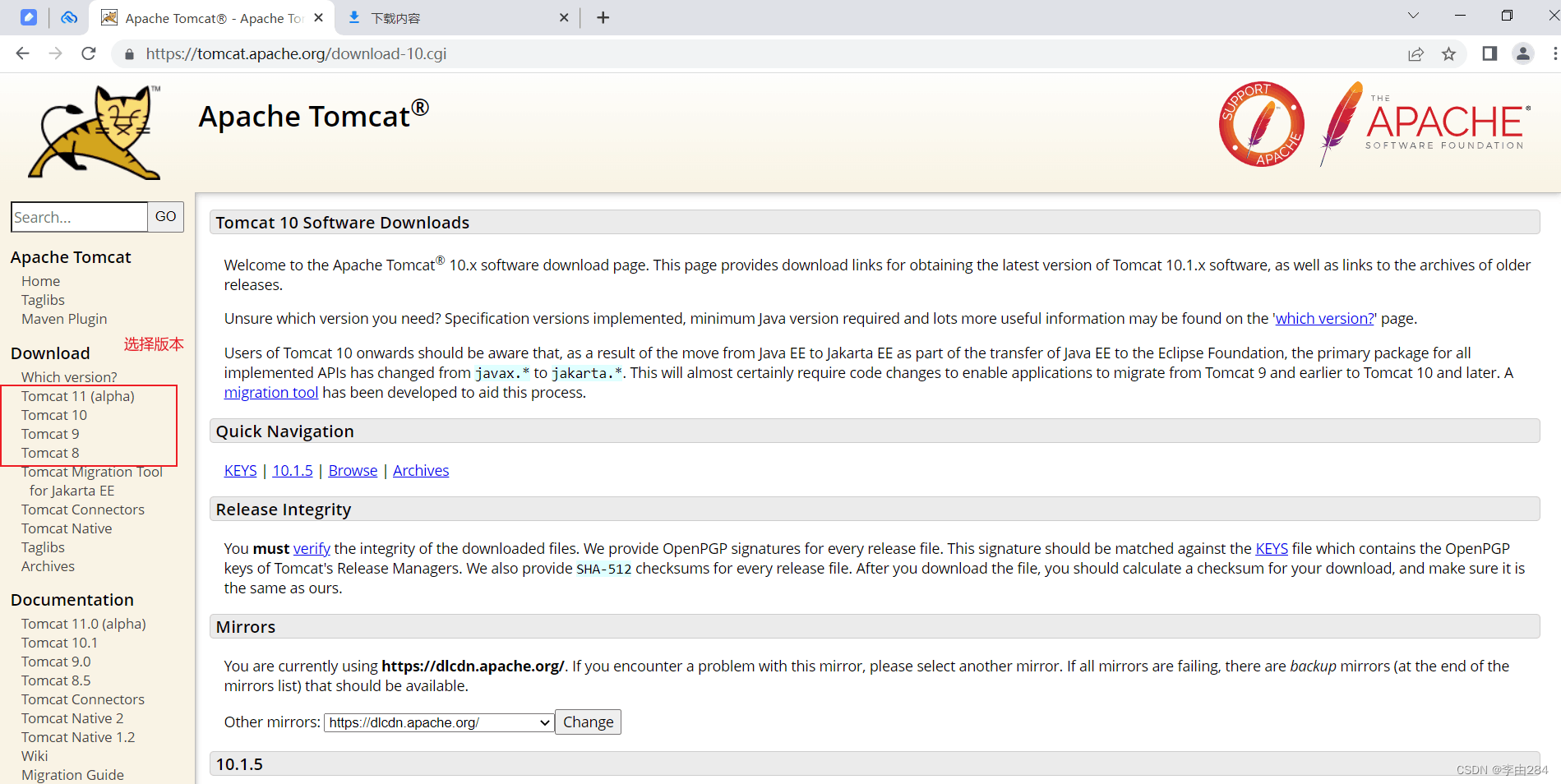Click the Apache Software Foundation logo
This screenshot has width=1561, height=784.
tap(1425, 124)
